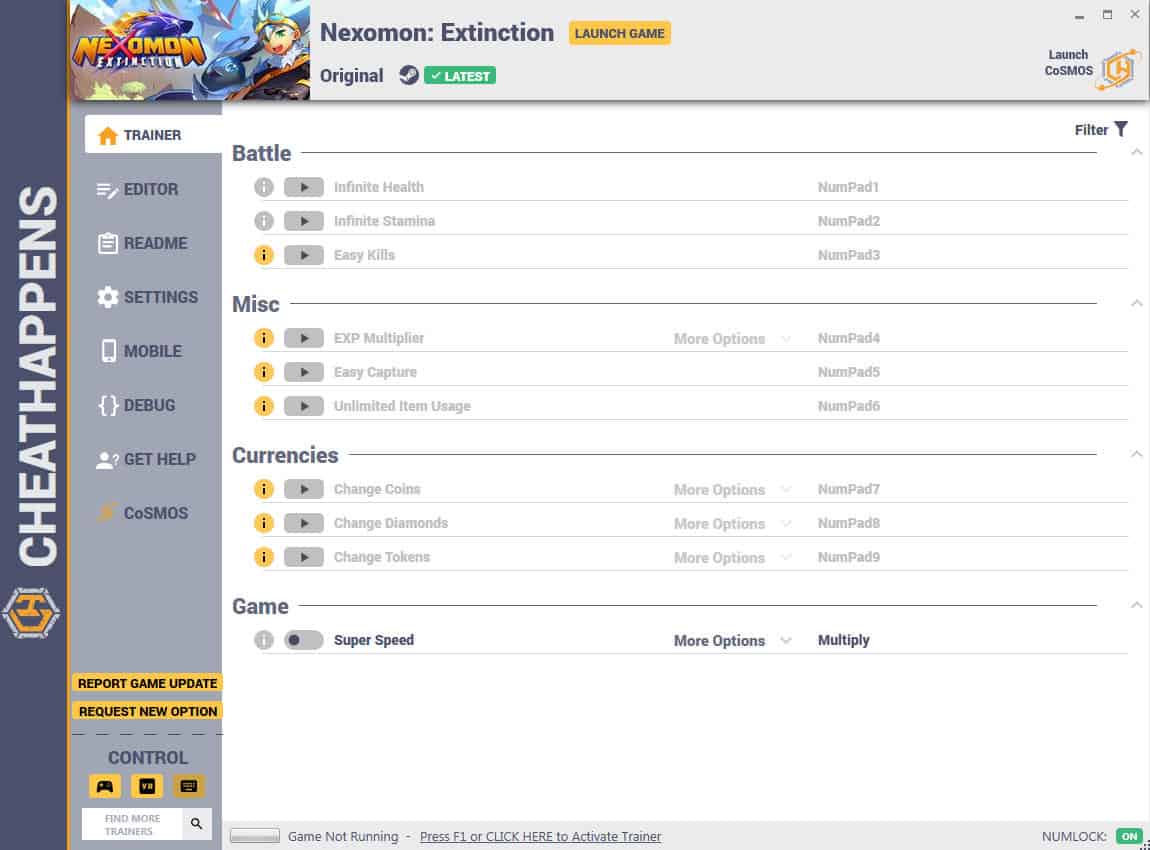Show info icon for EXP Multiplier
The height and width of the screenshot is (850, 1150).
(x=263, y=338)
